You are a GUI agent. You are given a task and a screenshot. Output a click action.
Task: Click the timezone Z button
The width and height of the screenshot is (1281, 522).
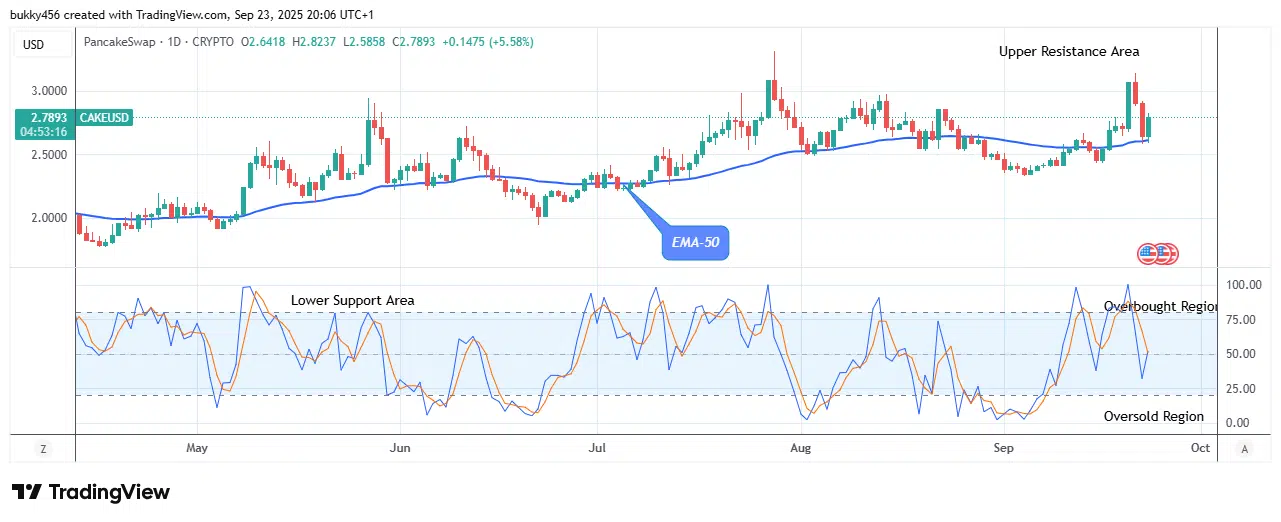click(x=42, y=449)
